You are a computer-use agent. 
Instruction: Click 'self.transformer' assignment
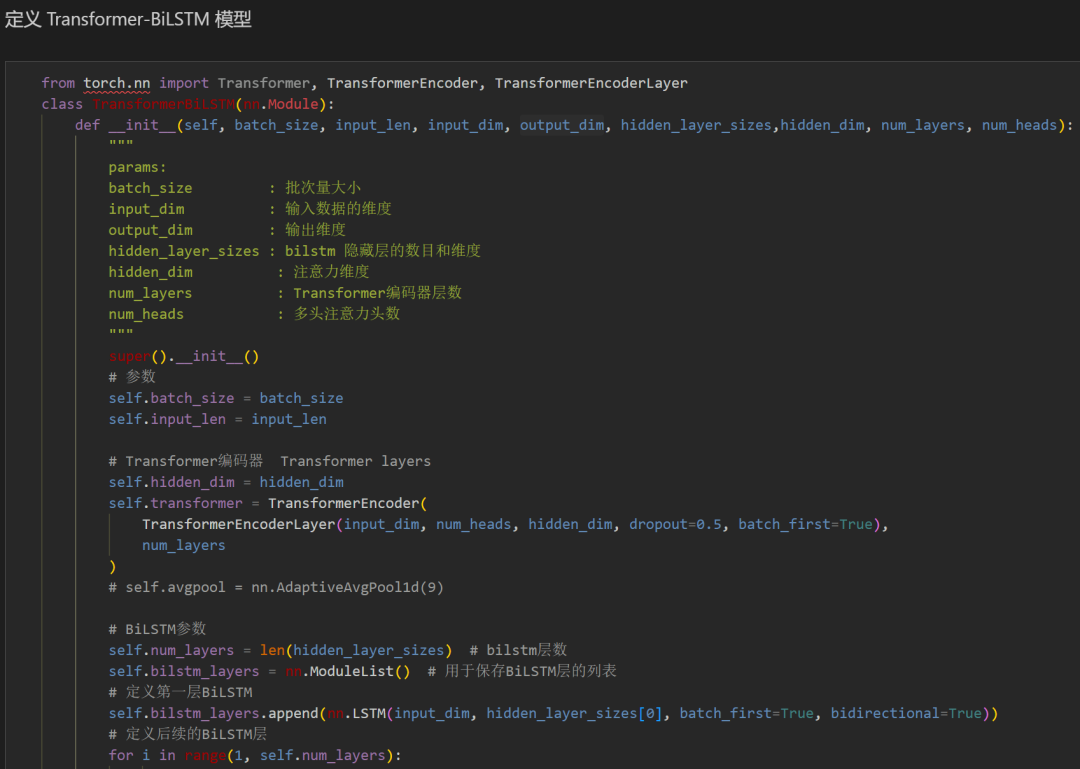click(x=175, y=503)
